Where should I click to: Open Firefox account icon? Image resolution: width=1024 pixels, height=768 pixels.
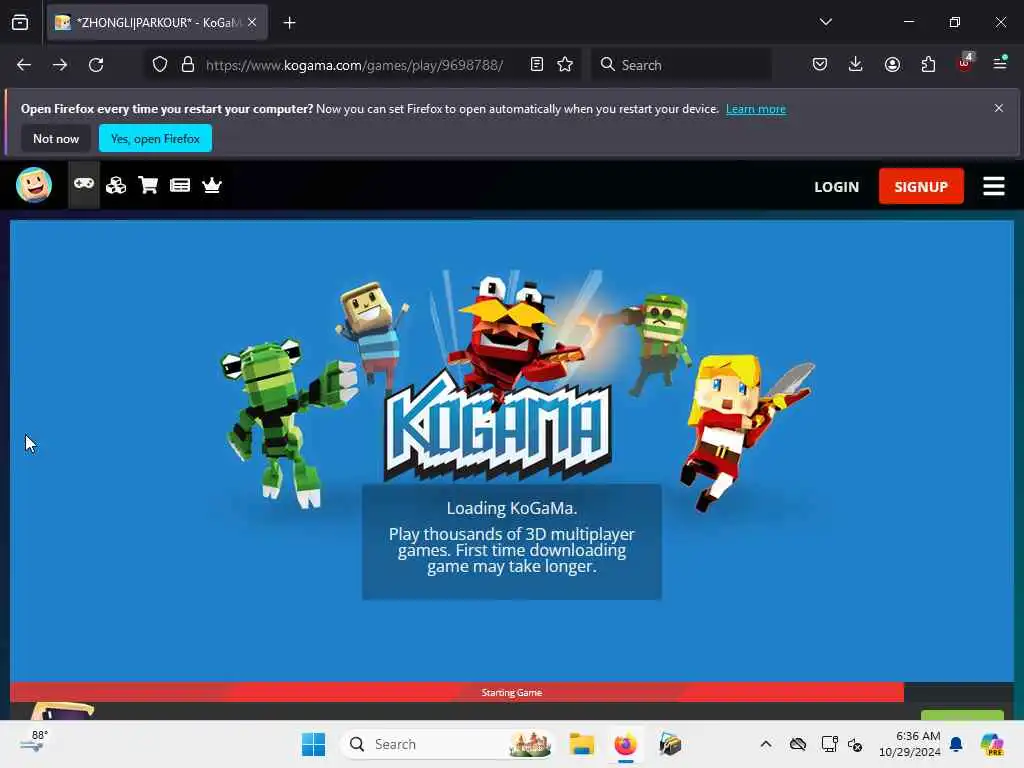892,64
